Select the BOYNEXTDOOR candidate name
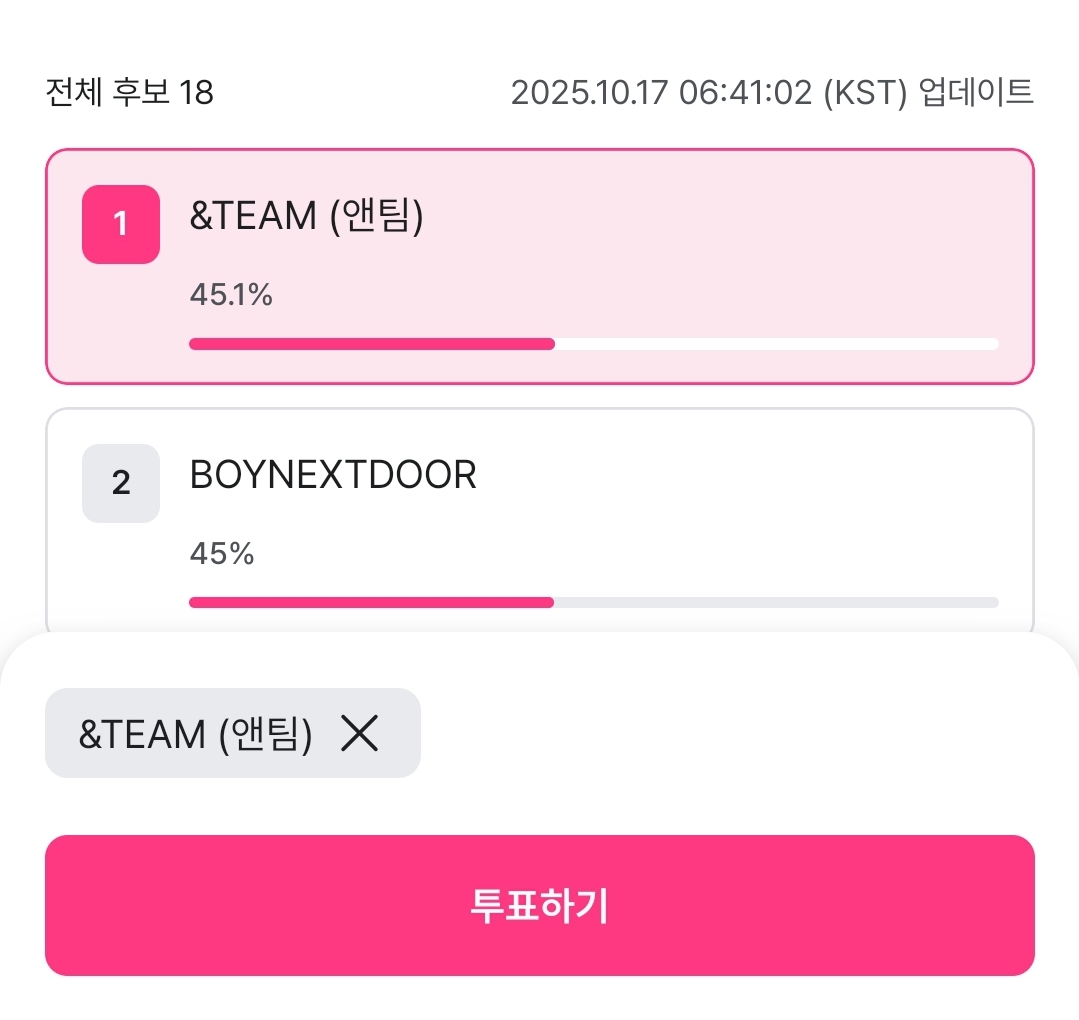Screen dimensions: 1079x1020 (333, 475)
